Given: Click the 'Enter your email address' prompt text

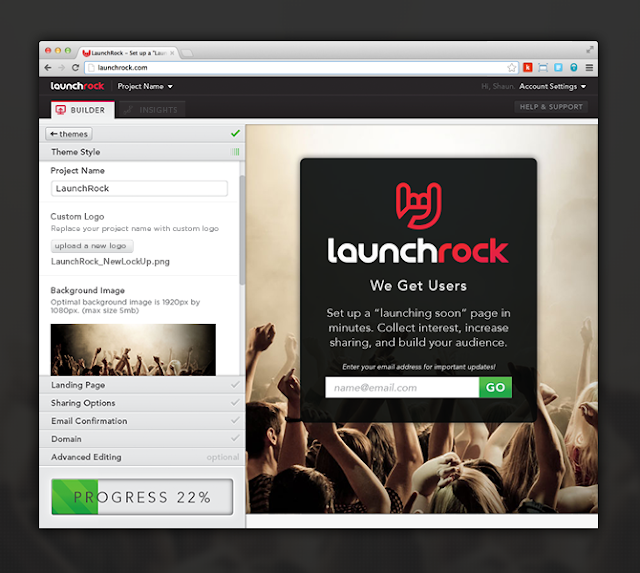Looking at the screenshot, I should 419,367.
